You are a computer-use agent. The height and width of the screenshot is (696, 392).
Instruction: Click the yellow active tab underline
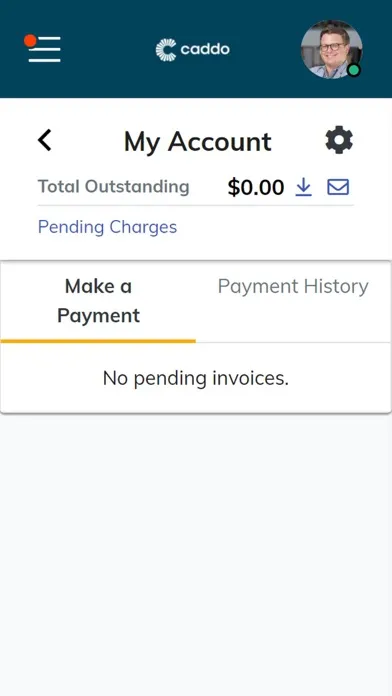tap(98, 341)
